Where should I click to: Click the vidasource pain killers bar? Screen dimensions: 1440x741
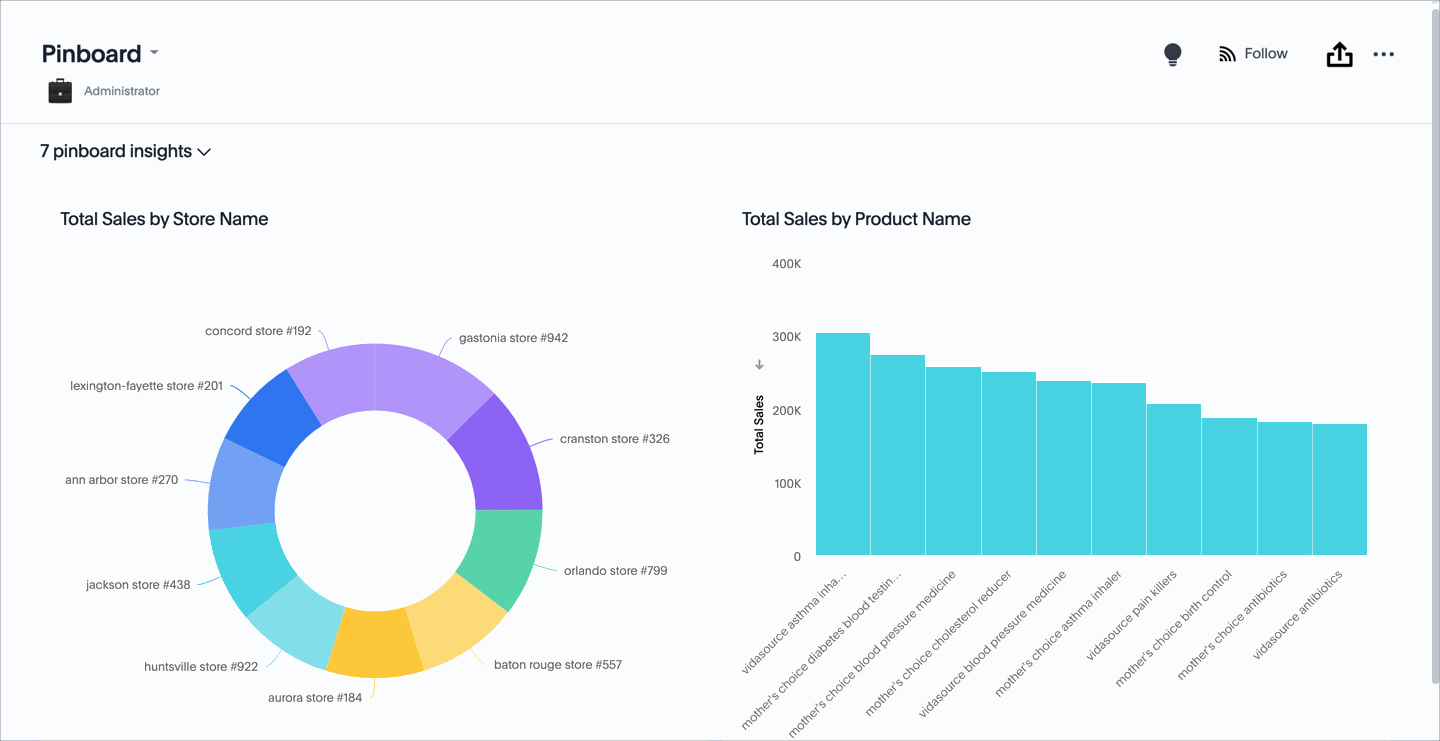tap(1173, 479)
